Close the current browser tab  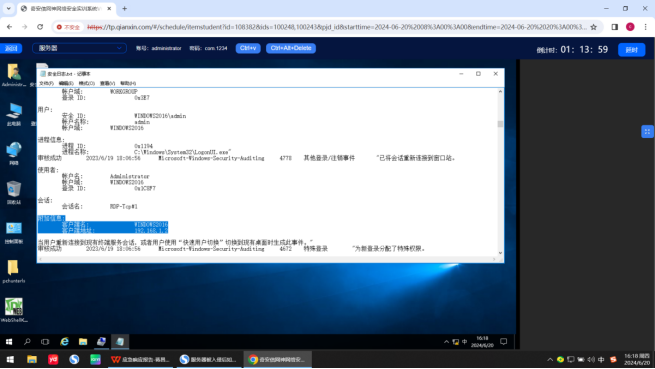pyautogui.click(x=109, y=8)
